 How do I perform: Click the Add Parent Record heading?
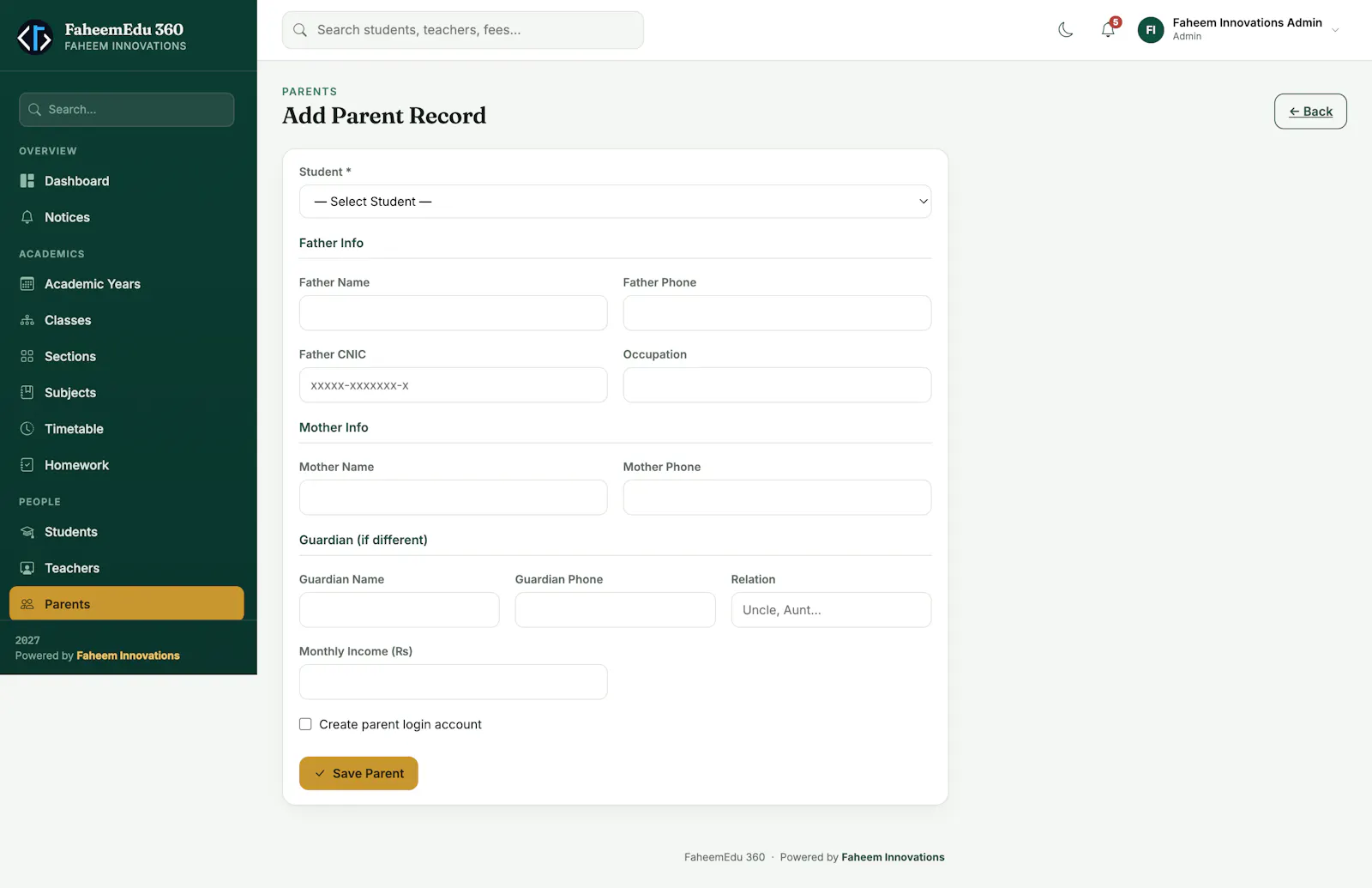coord(384,116)
